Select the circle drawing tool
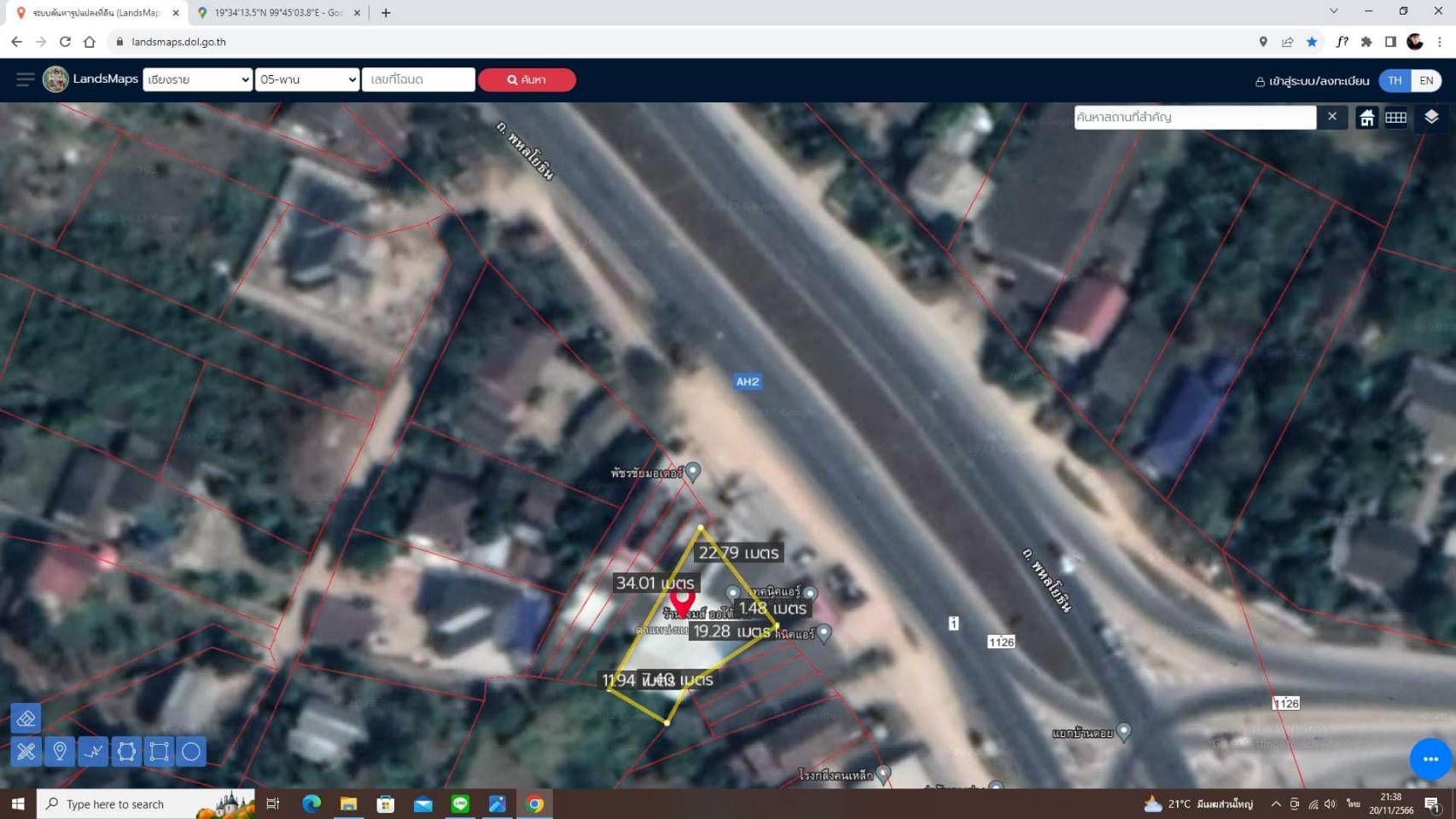The width and height of the screenshot is (1456, 819). [x=191, y=752]
